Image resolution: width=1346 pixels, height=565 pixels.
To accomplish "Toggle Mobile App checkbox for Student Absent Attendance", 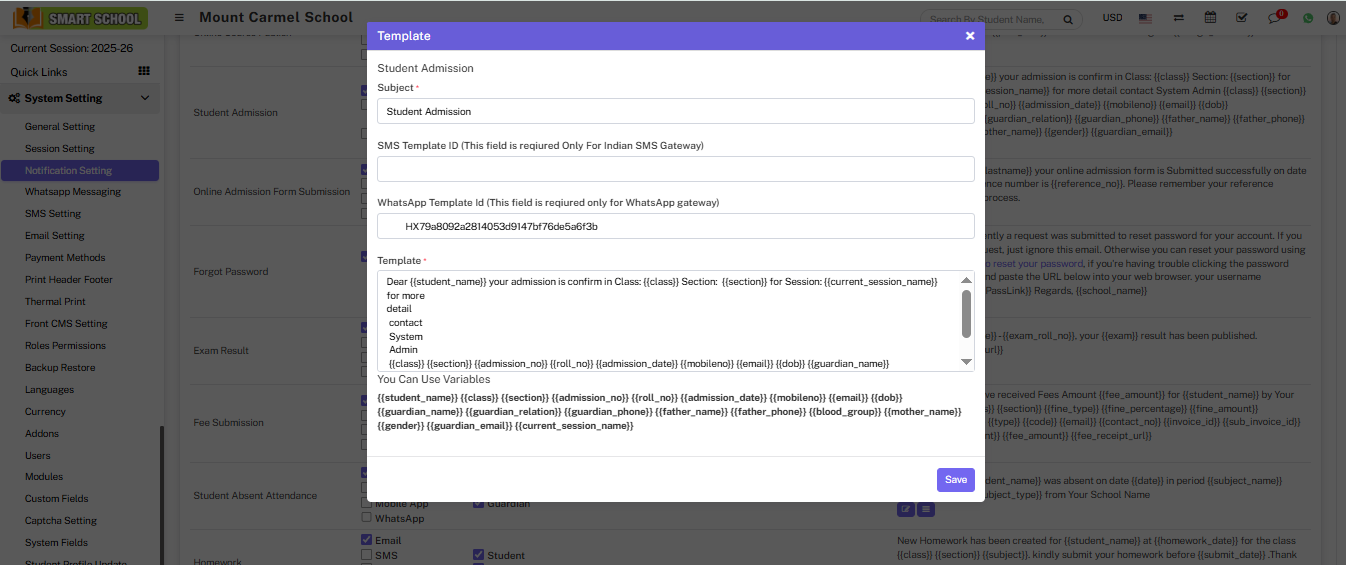I will pyautogui.click(x=366, y=504).
